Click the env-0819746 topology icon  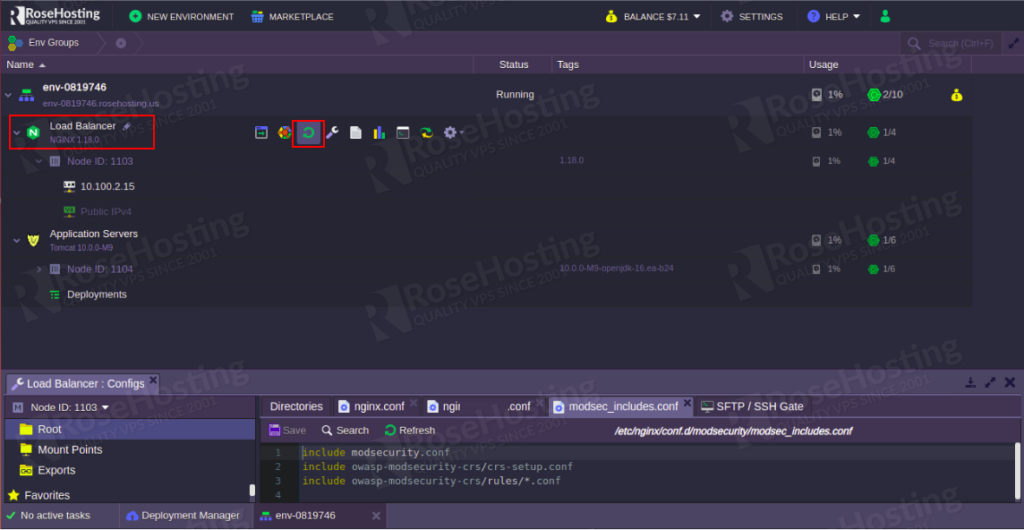coord(25,95)
